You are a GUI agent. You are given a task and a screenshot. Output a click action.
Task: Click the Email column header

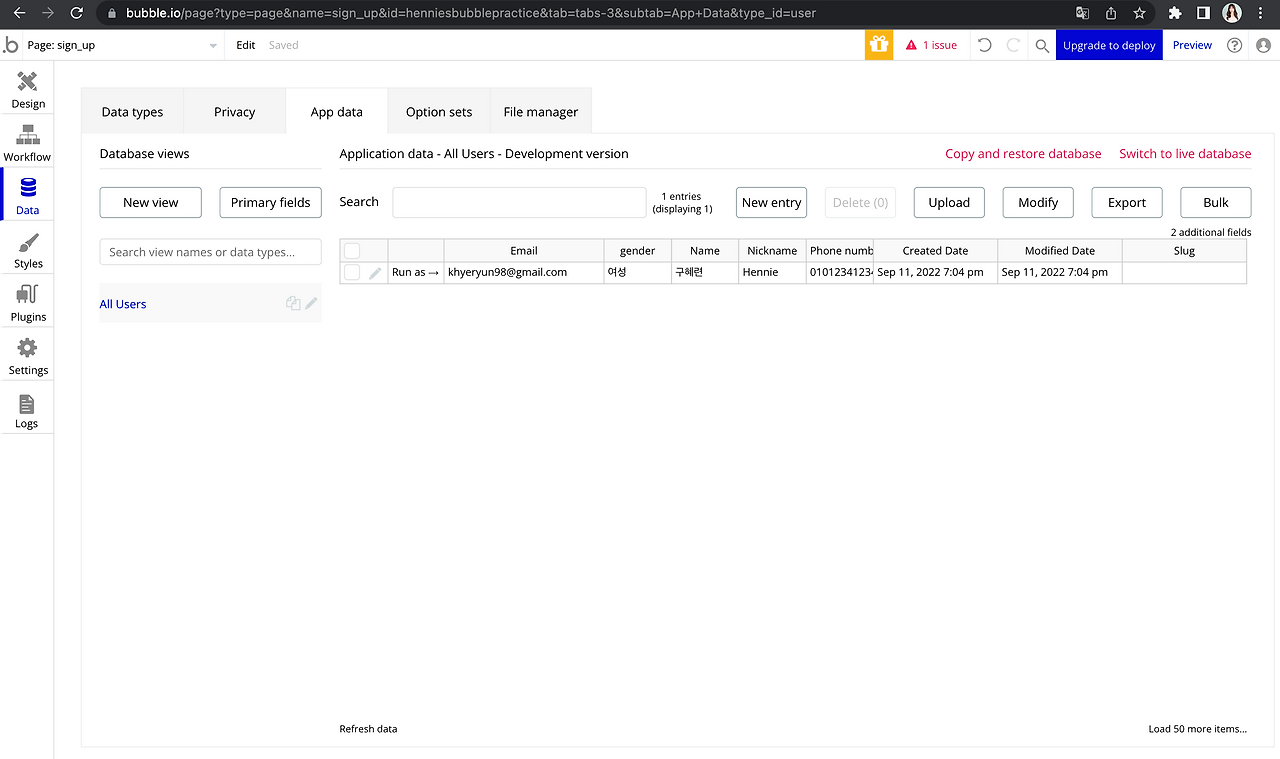[524, 251]
